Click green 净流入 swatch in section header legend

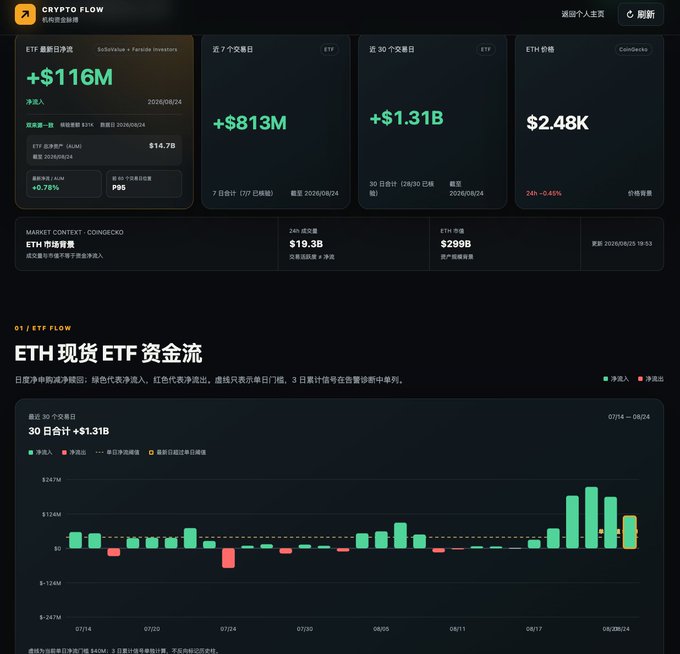point(605,379)
